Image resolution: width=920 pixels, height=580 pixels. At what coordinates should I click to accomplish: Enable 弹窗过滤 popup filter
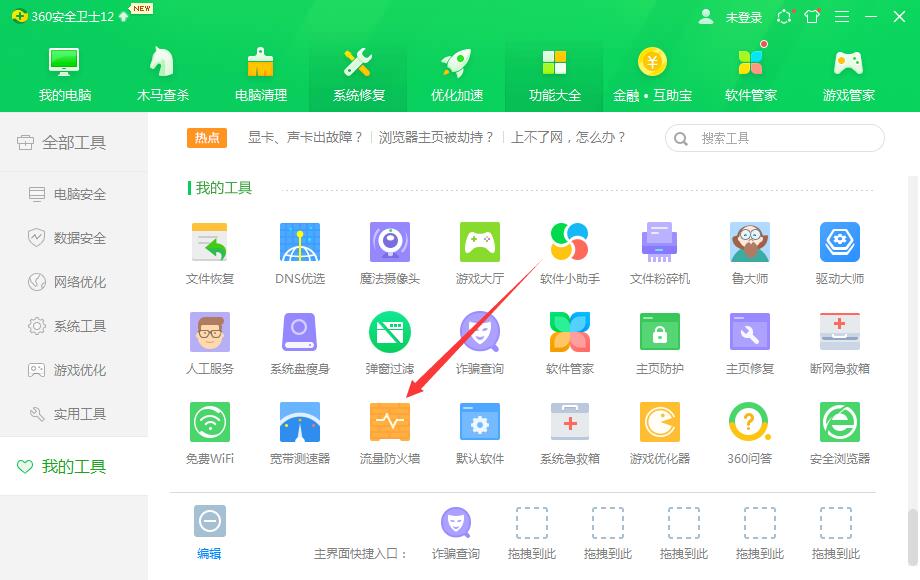(389, 342)
